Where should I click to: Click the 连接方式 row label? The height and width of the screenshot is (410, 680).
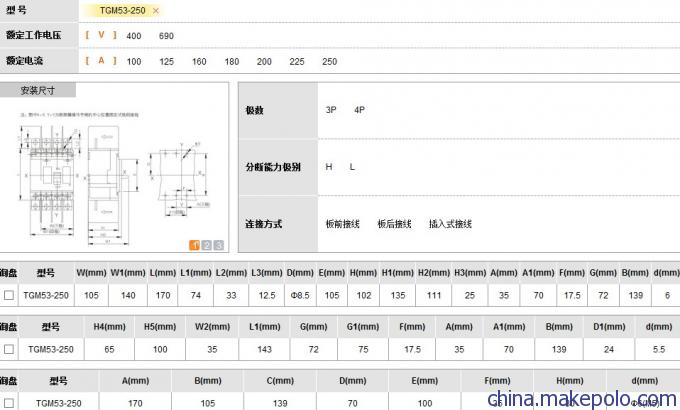tap(264, 224)
